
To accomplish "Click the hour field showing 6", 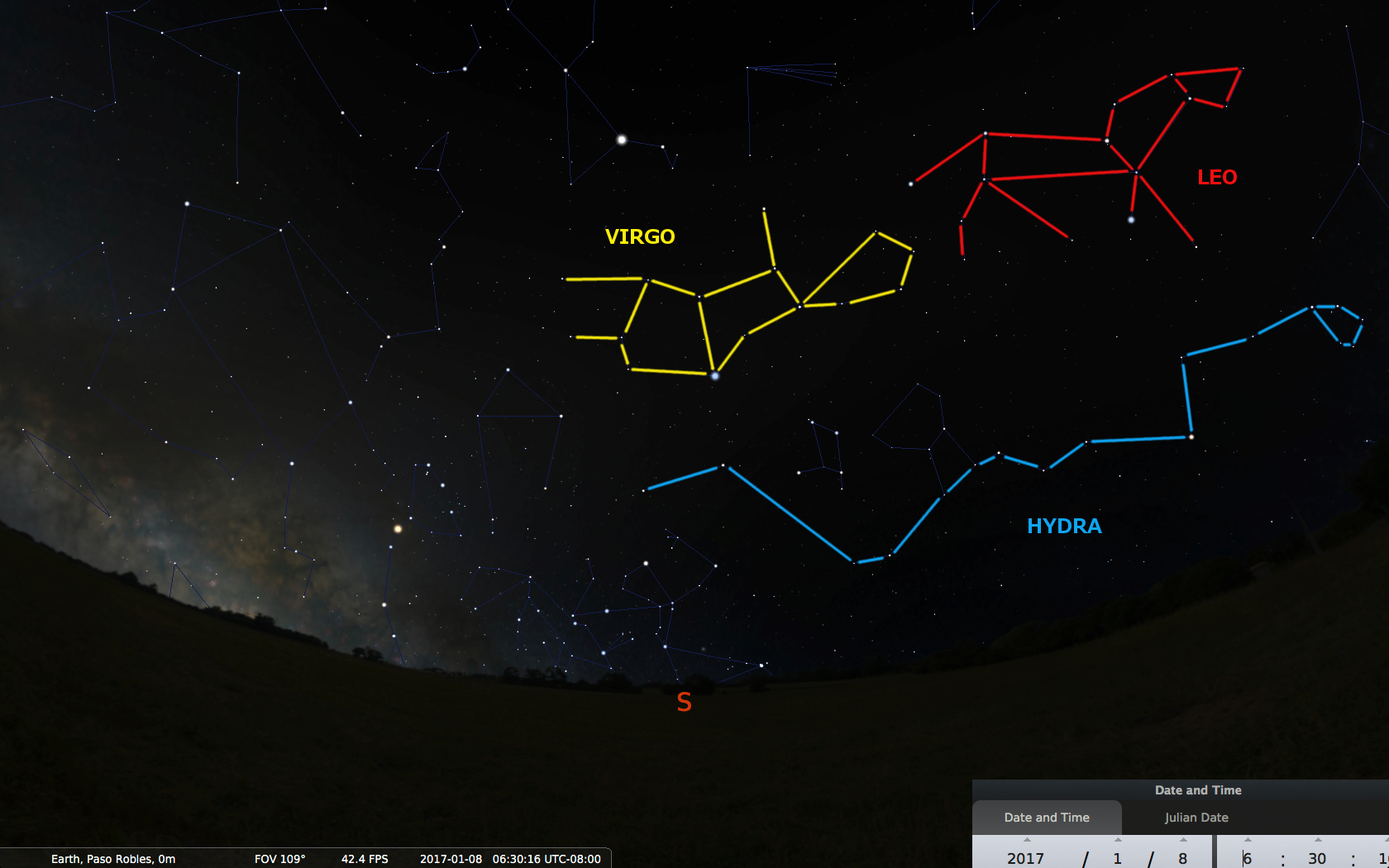I will (x=1248, y=858).
